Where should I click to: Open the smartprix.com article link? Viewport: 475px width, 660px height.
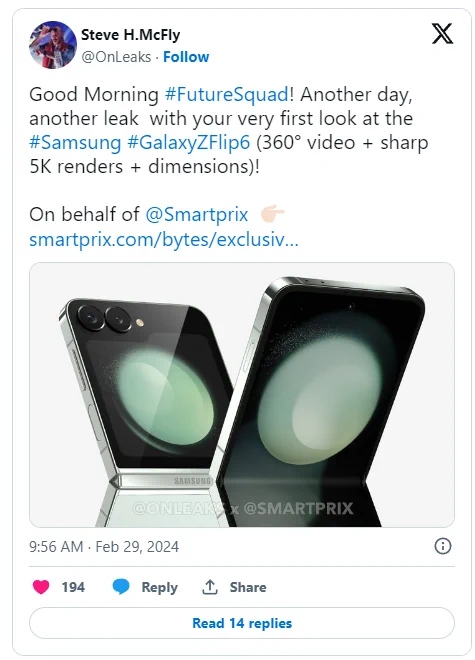pyautogui.click(x=164, y=240)
